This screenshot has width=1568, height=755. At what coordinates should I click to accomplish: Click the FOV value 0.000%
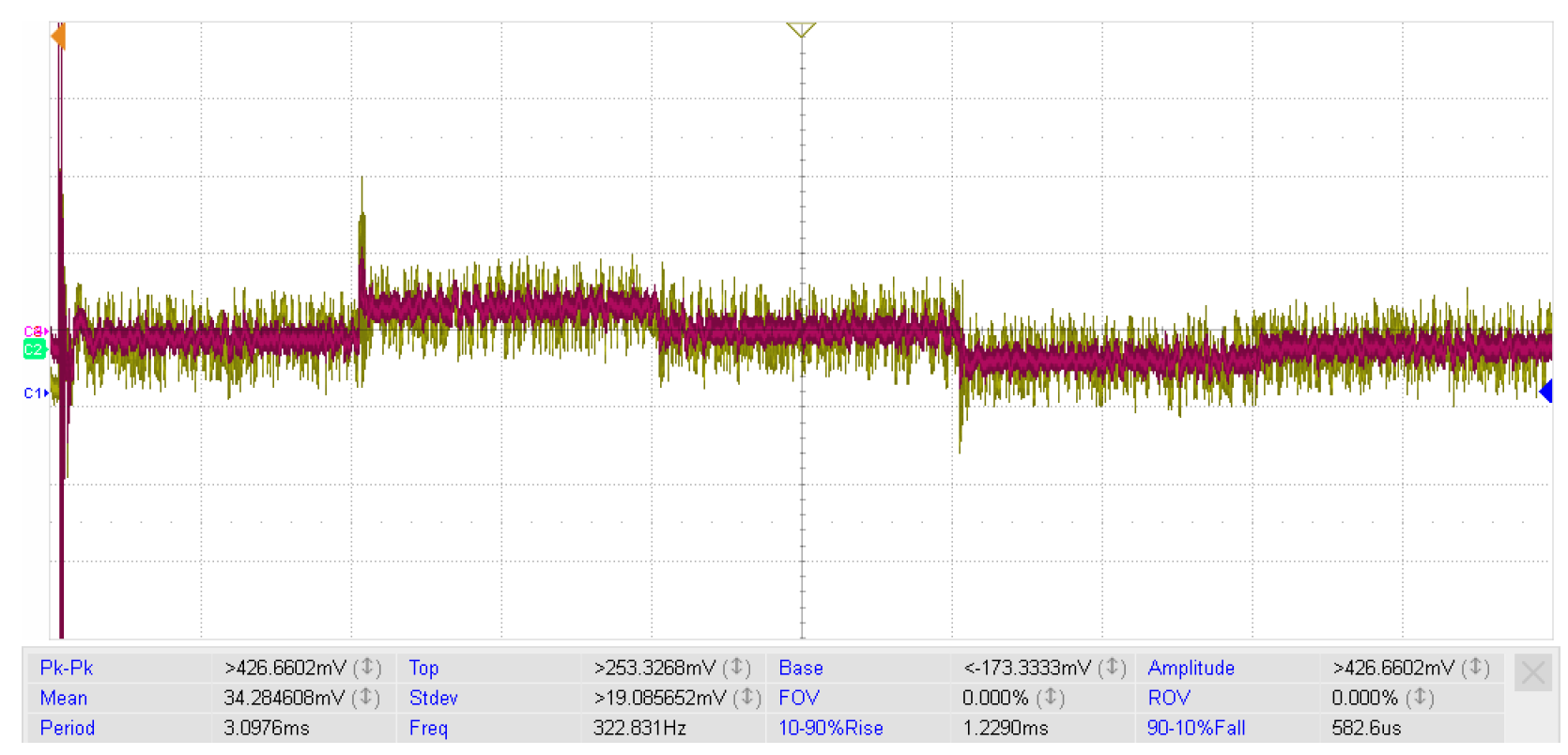click(995, 698)
